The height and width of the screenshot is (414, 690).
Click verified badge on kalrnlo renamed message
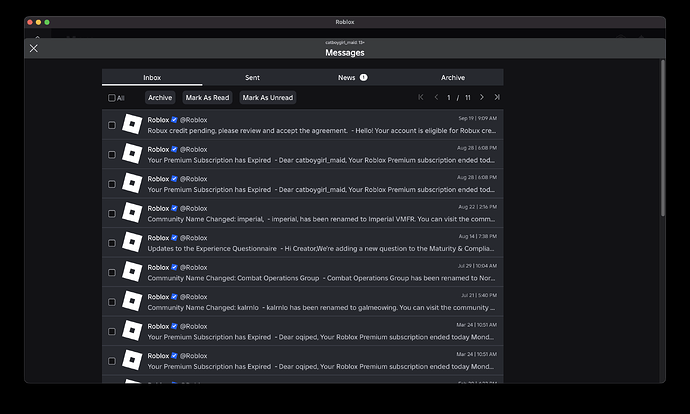pyautogui.click(x=174, y=297)
